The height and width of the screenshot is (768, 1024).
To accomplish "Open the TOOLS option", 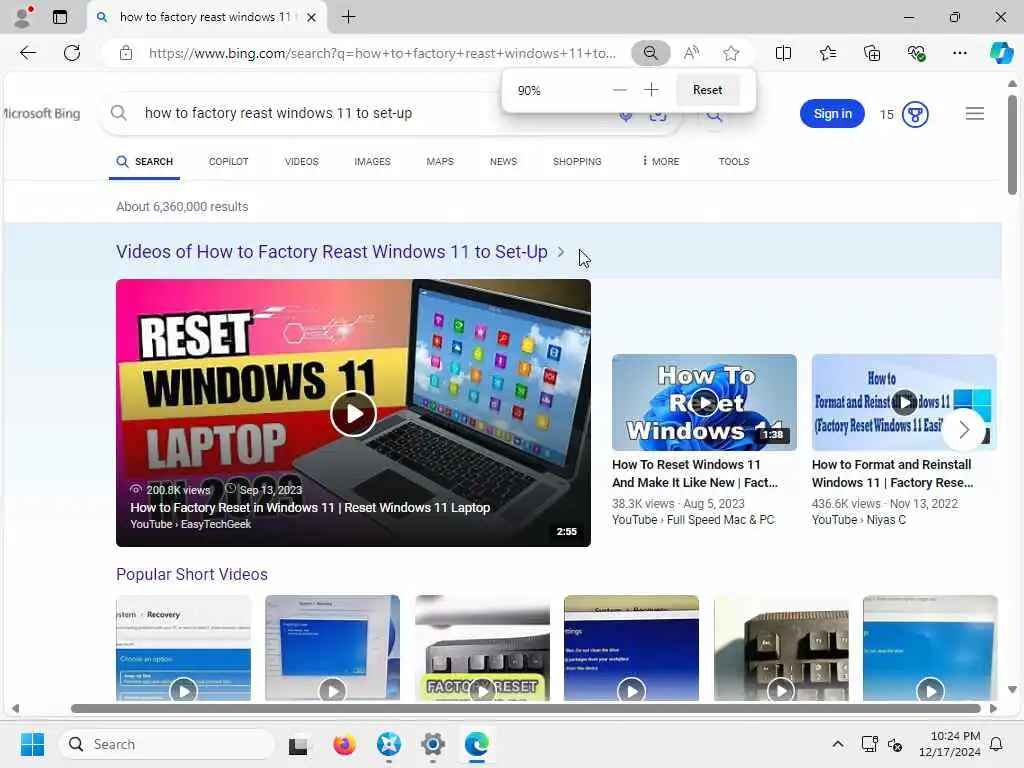I will (x=733, y=161).
